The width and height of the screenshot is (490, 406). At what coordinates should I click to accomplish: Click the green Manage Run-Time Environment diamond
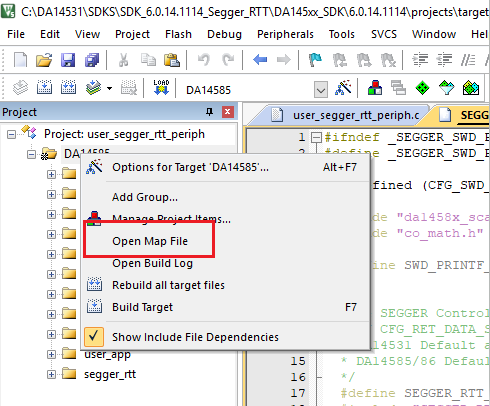pyautogui.click(x=422, y=88)
